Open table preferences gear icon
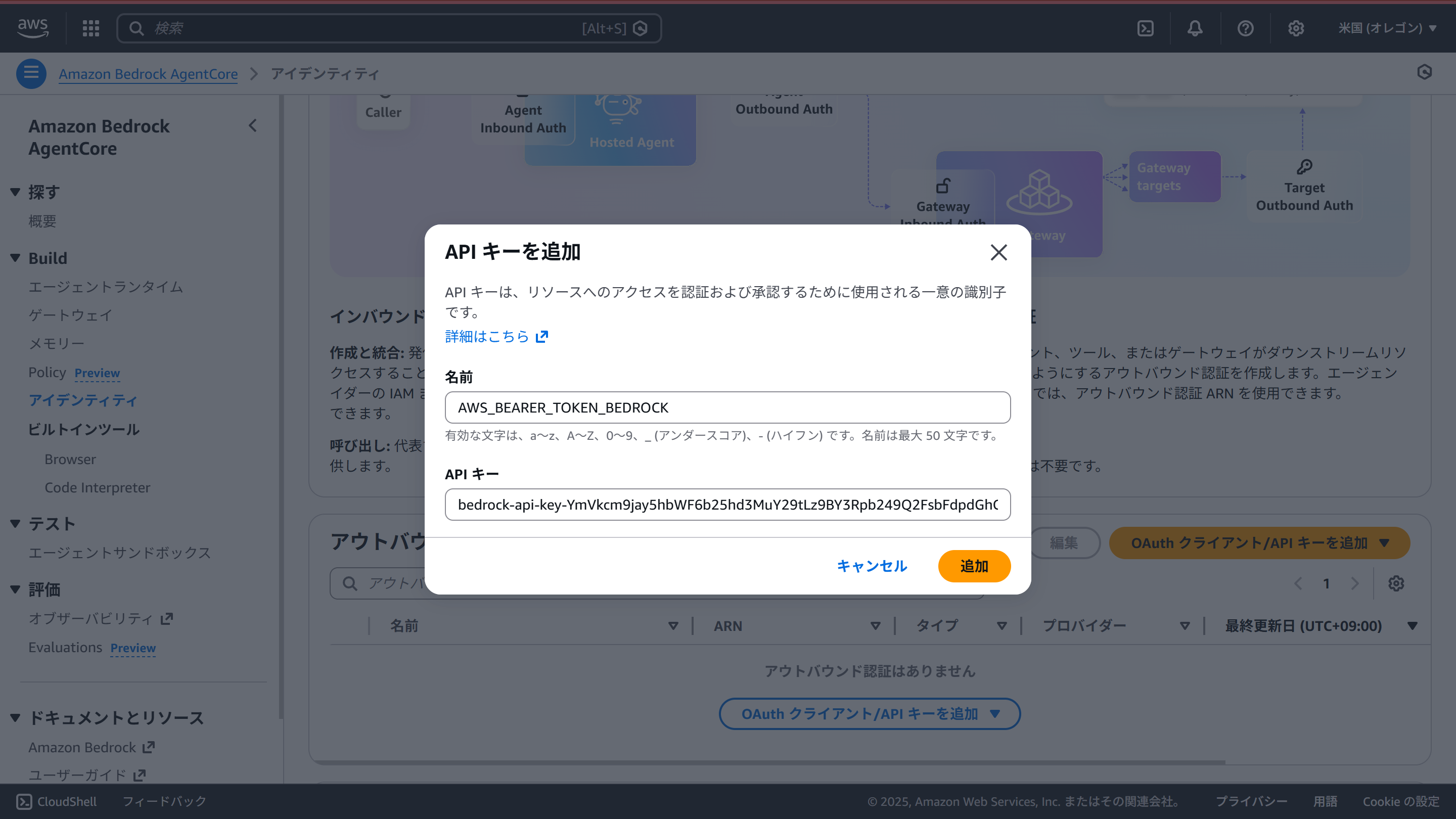The width and height of the screenshot is (1456, 819). (1396, 583)
